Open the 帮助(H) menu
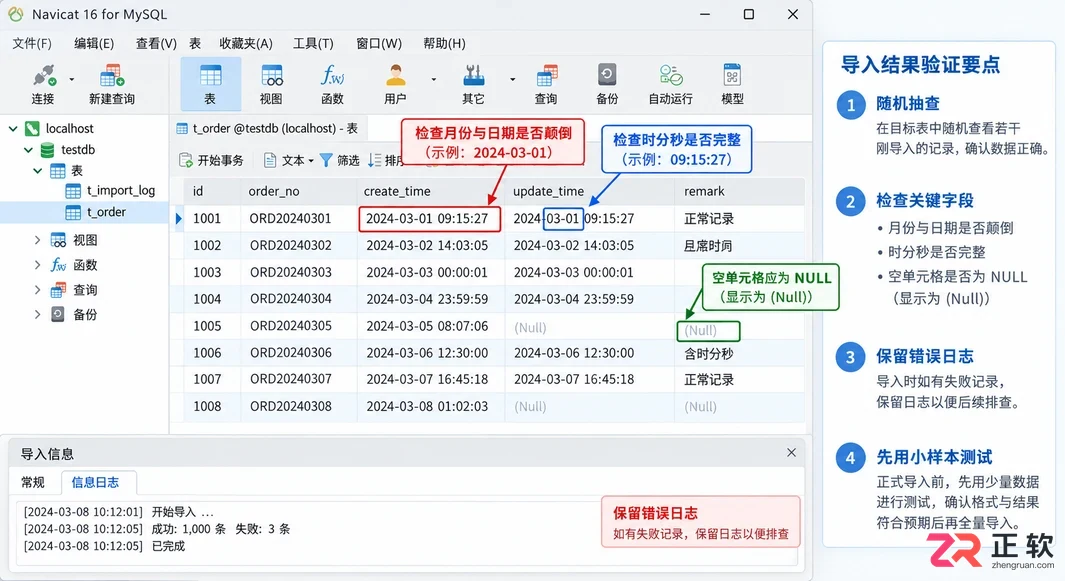This screenshot has height=581, width=1065. click(444, 43)
